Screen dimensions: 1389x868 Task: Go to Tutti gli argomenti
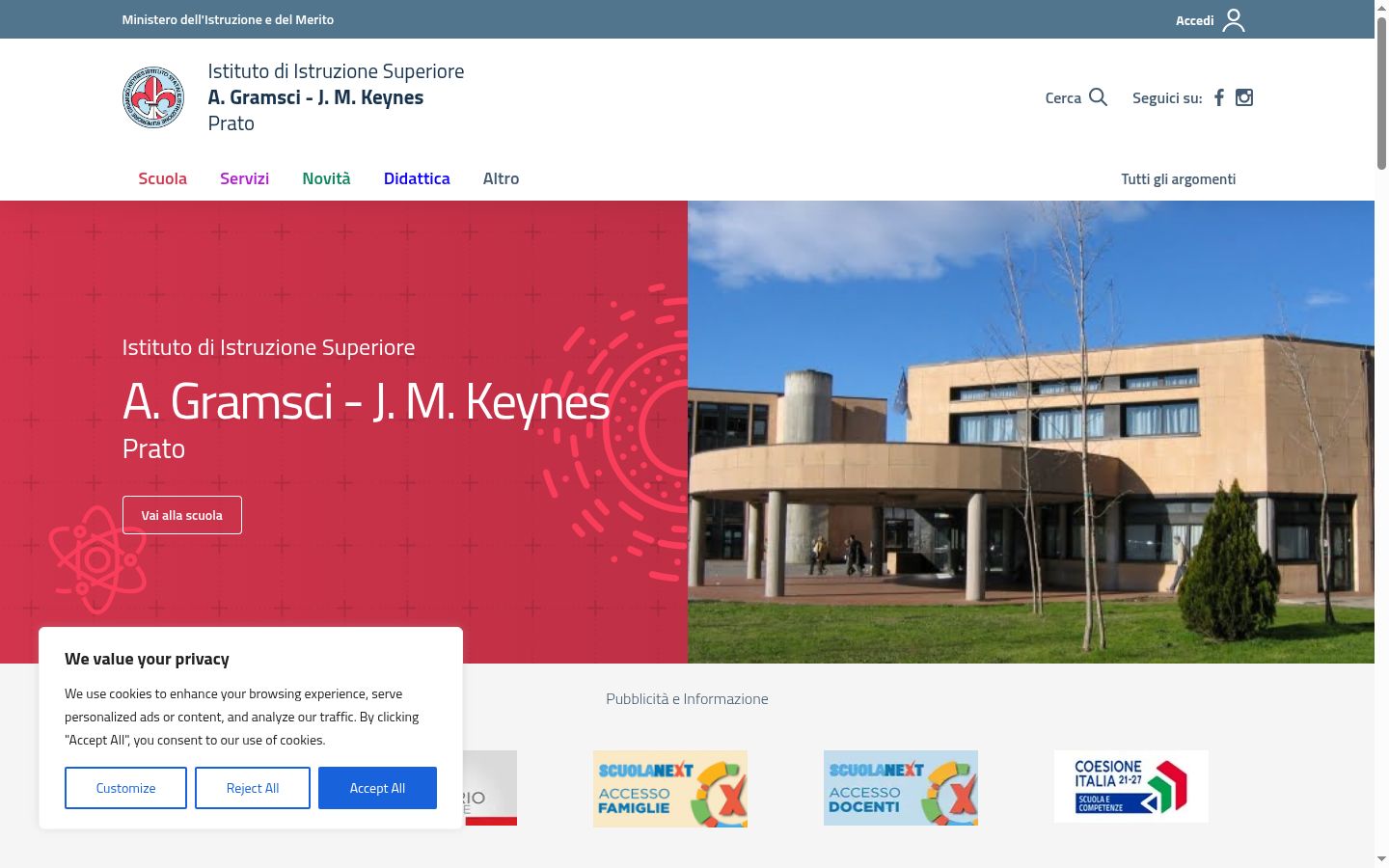pos(1178,179)
